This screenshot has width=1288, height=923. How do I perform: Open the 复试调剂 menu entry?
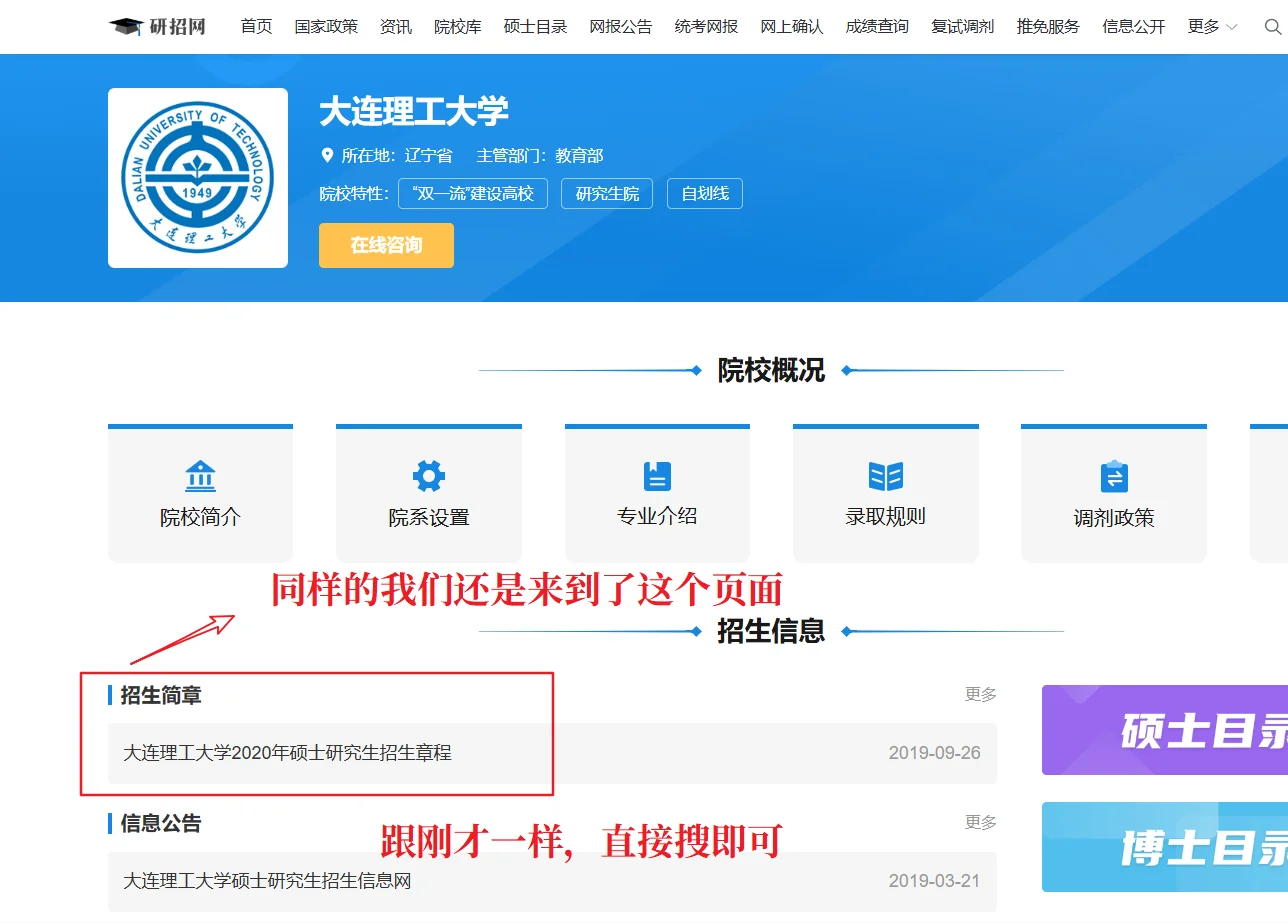tap(961, 27)
